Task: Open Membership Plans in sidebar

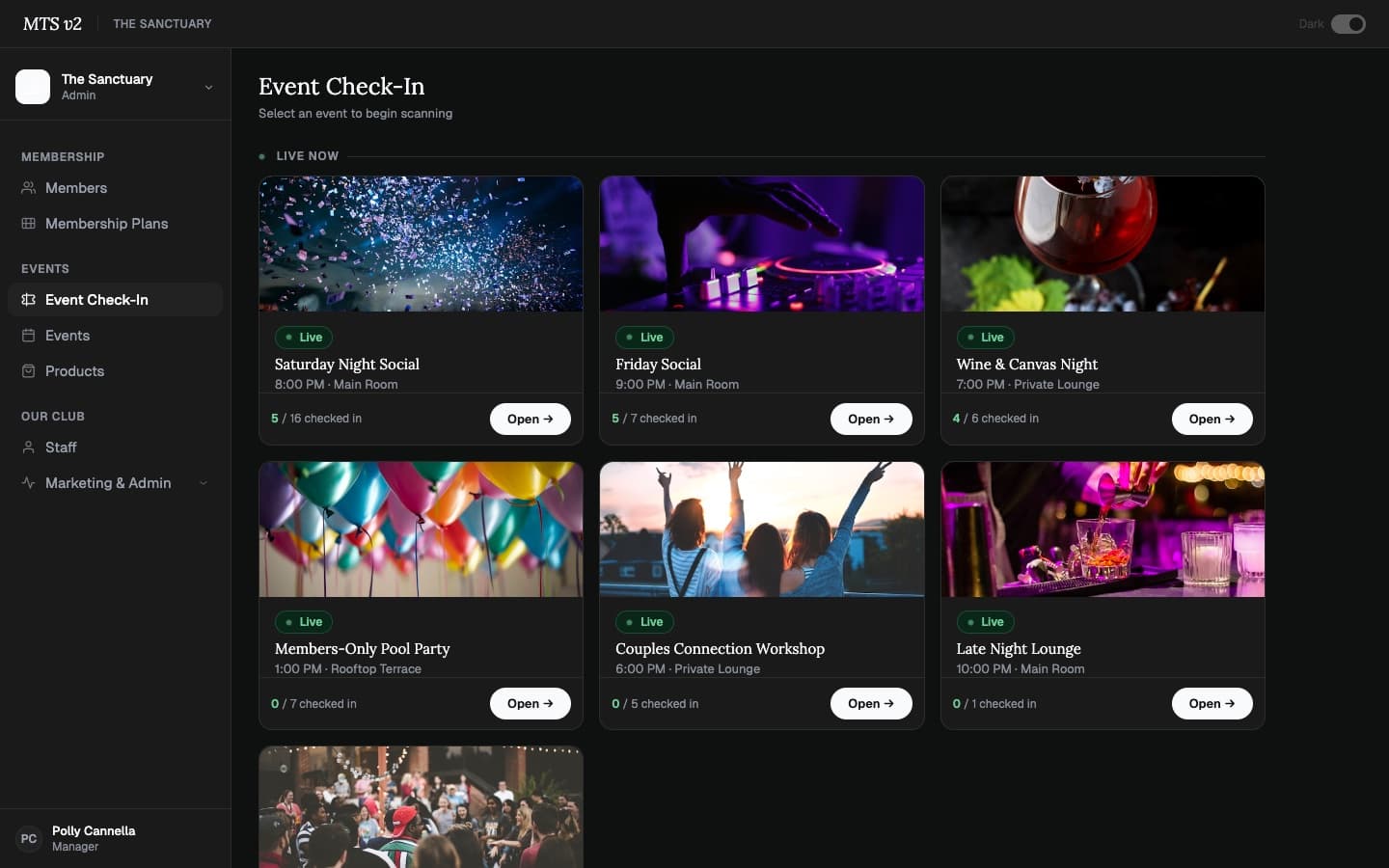Action: [x=116, y=224]
